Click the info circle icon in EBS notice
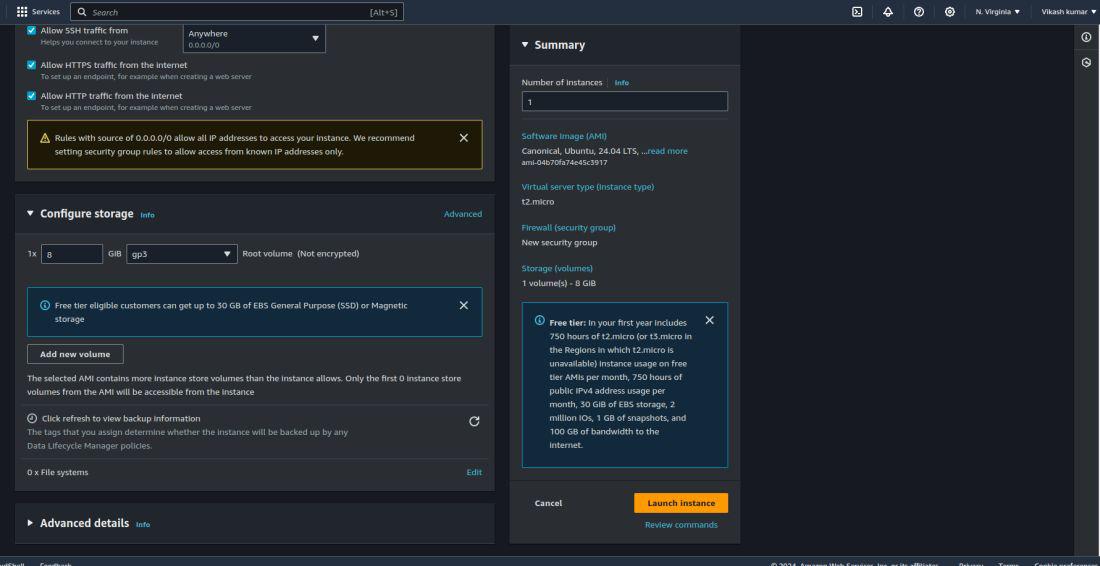Viewport: 1100px width, 566px height. pos(45,305)
